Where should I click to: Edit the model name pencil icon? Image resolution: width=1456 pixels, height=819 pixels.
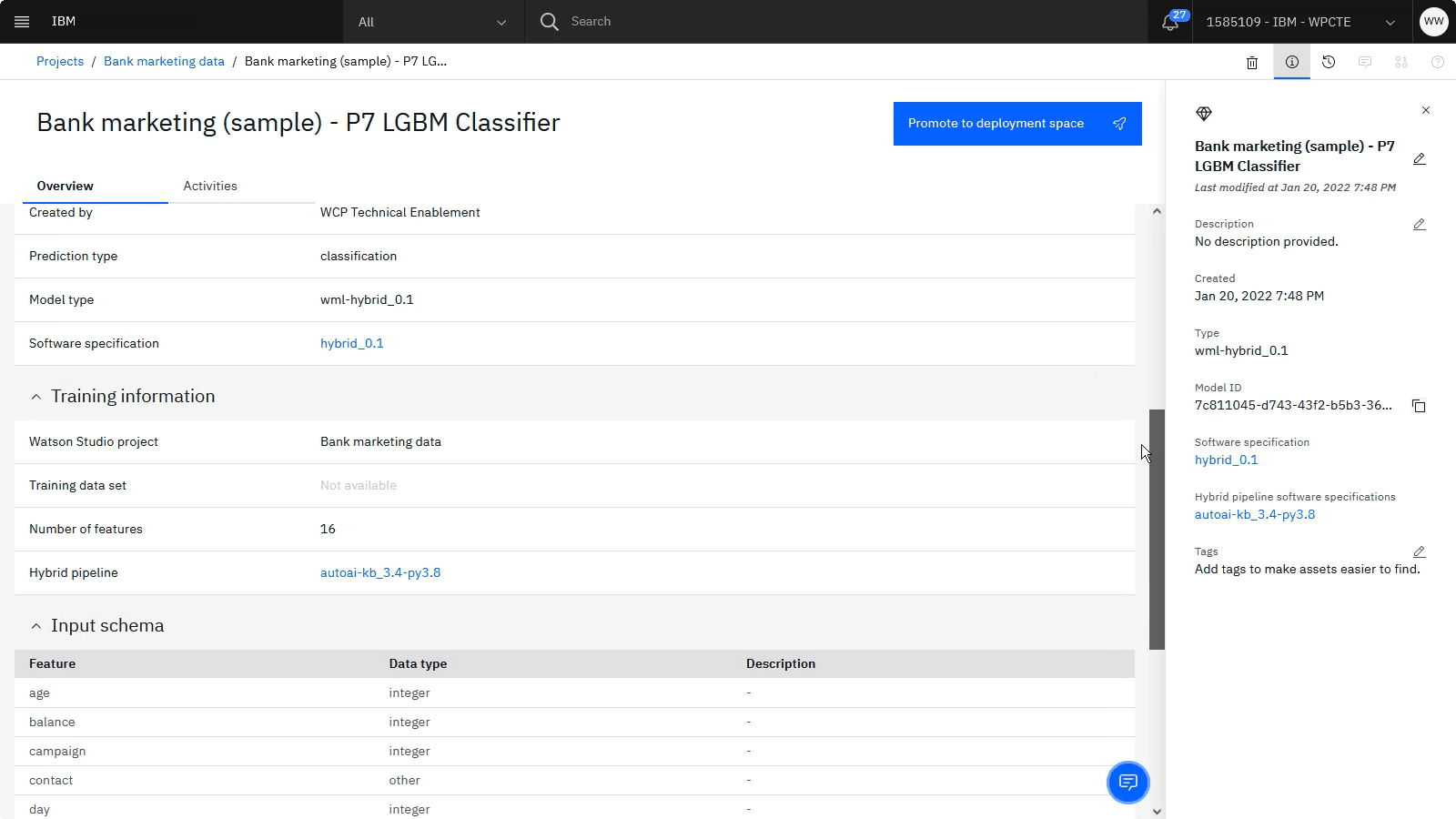click(x=1419, y=159)
